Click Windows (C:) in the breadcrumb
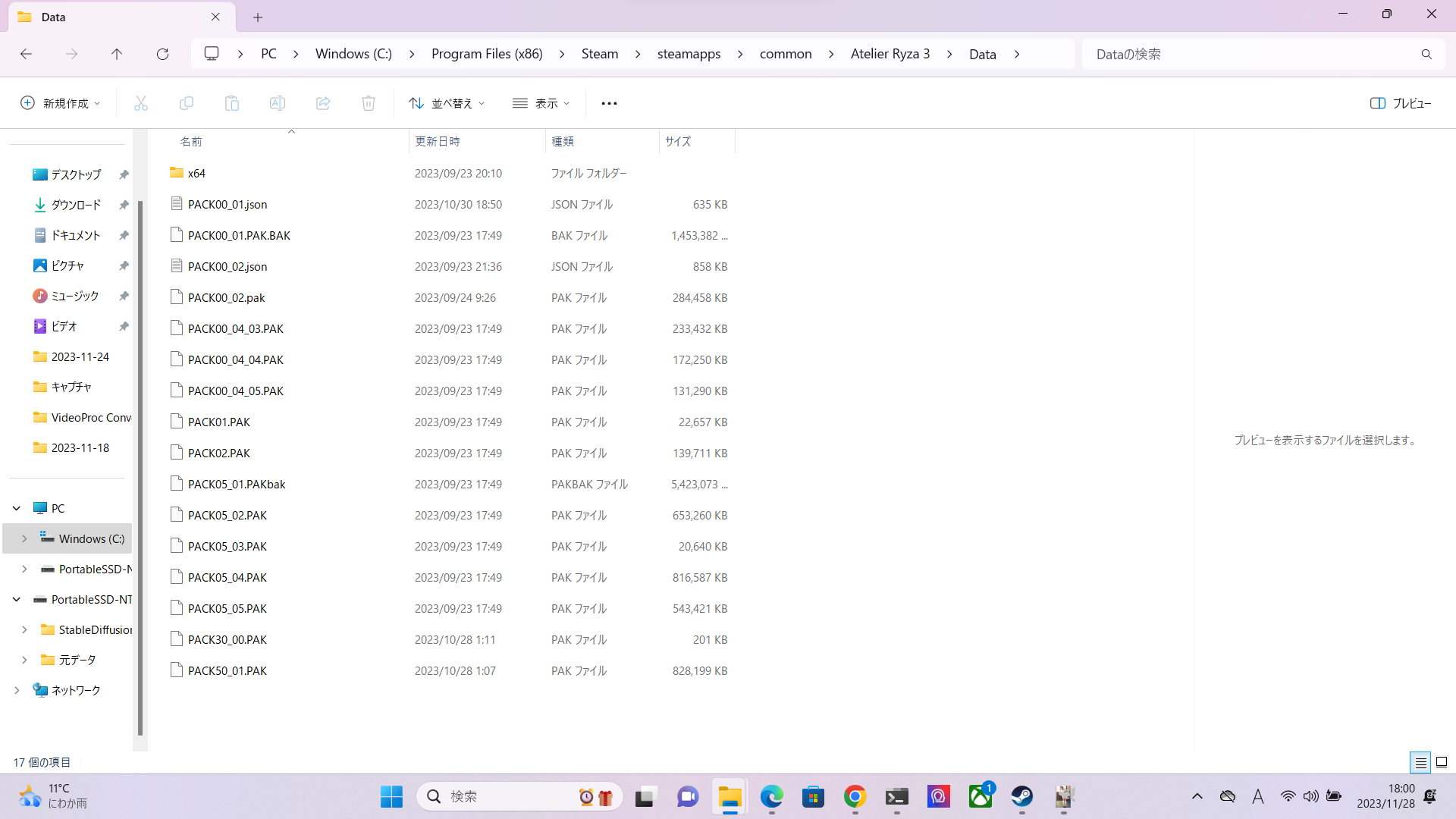The height and width of the screenshot is (819, 1456). click(x=353, y=54)
